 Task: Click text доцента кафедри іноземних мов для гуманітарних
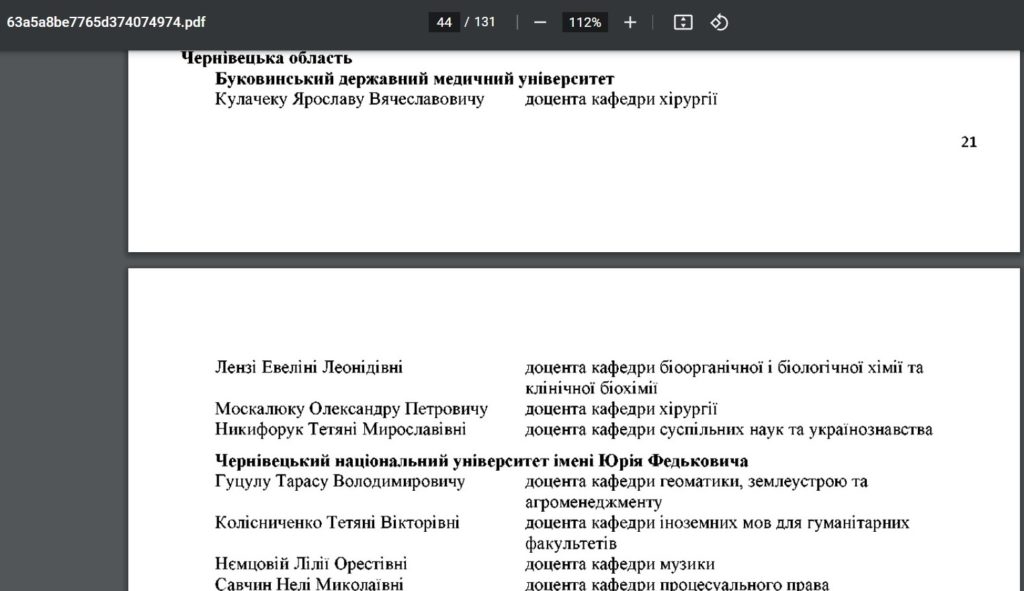(717, 522)
